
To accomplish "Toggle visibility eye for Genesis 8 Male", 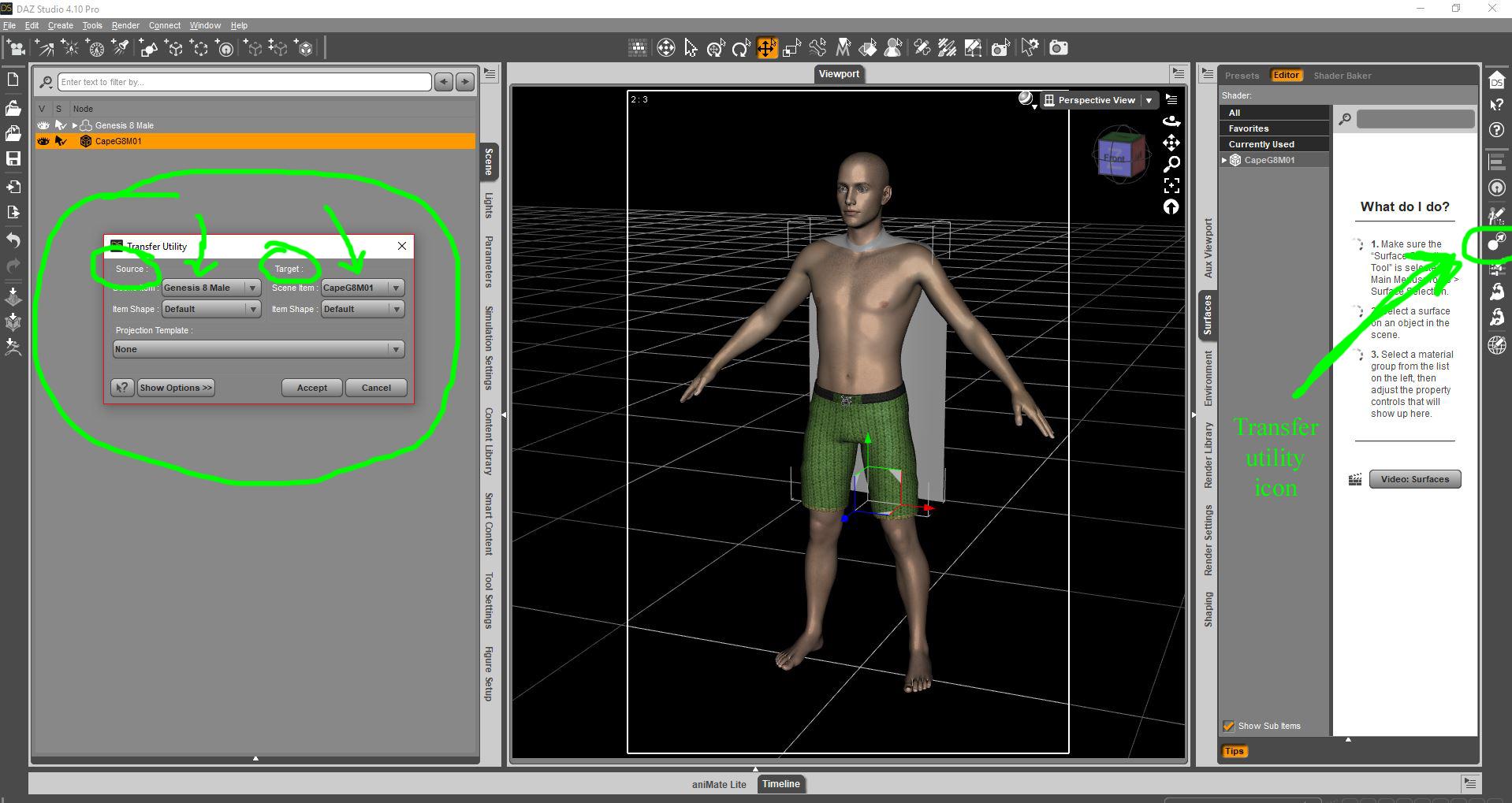I will [x=43, y=125].
